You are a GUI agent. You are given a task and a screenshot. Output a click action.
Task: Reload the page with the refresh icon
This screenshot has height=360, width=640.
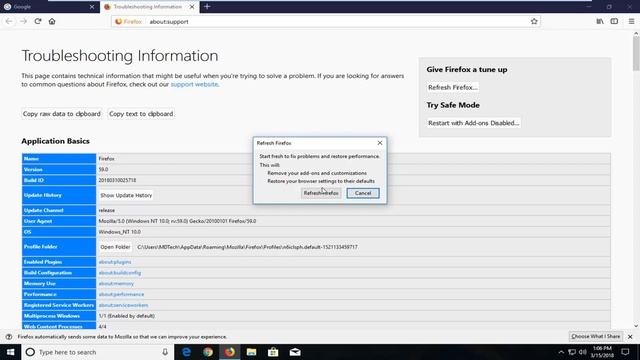[38, 21]
